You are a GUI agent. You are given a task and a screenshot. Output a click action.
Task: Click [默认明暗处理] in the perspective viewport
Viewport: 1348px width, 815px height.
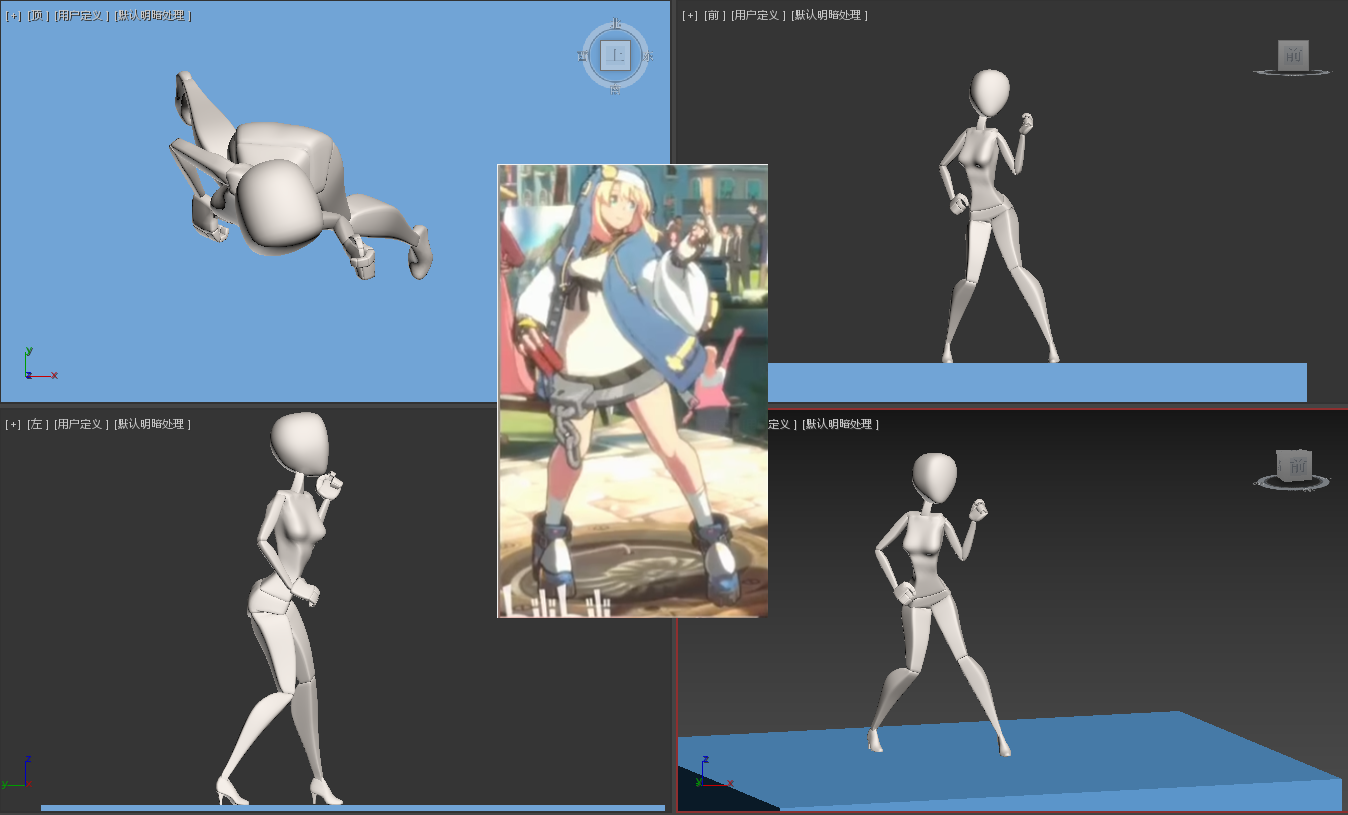840,424
